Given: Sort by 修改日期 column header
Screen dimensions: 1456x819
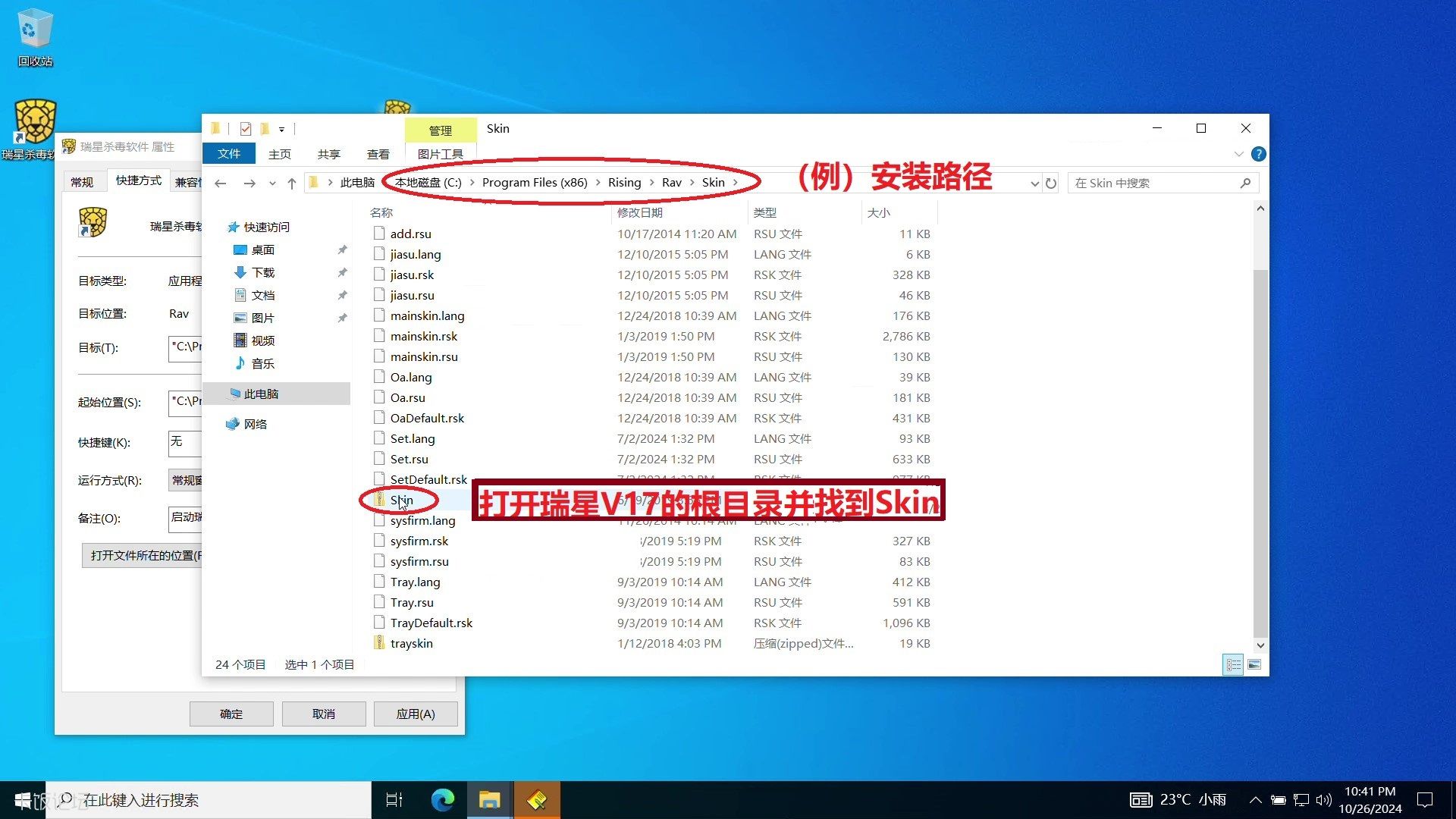Looking at the screenshot, I should coord(640,212).
